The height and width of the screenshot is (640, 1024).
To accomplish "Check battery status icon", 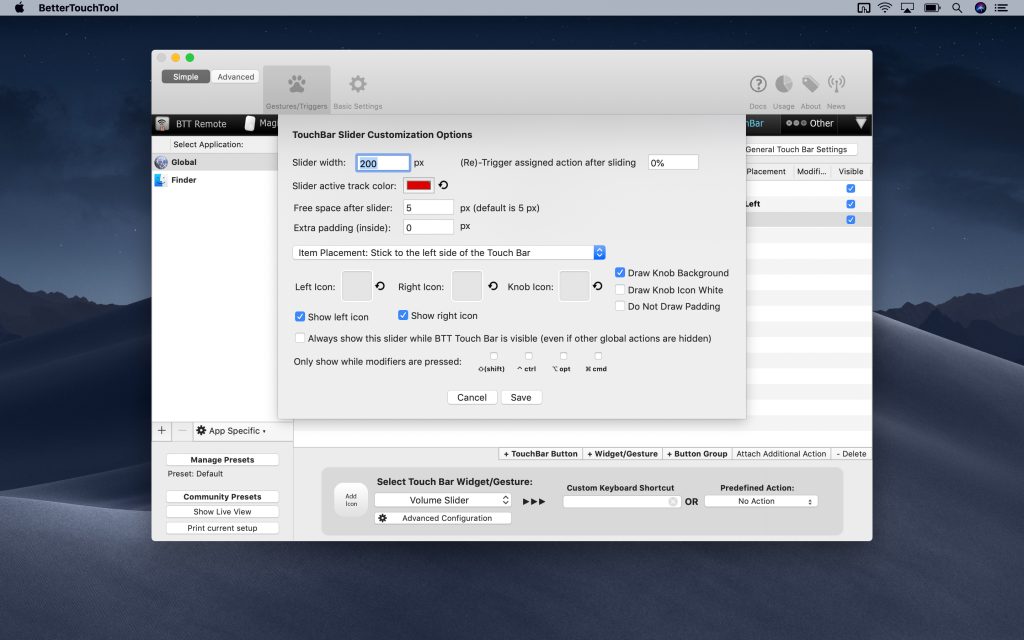I will tap(932, 8).
